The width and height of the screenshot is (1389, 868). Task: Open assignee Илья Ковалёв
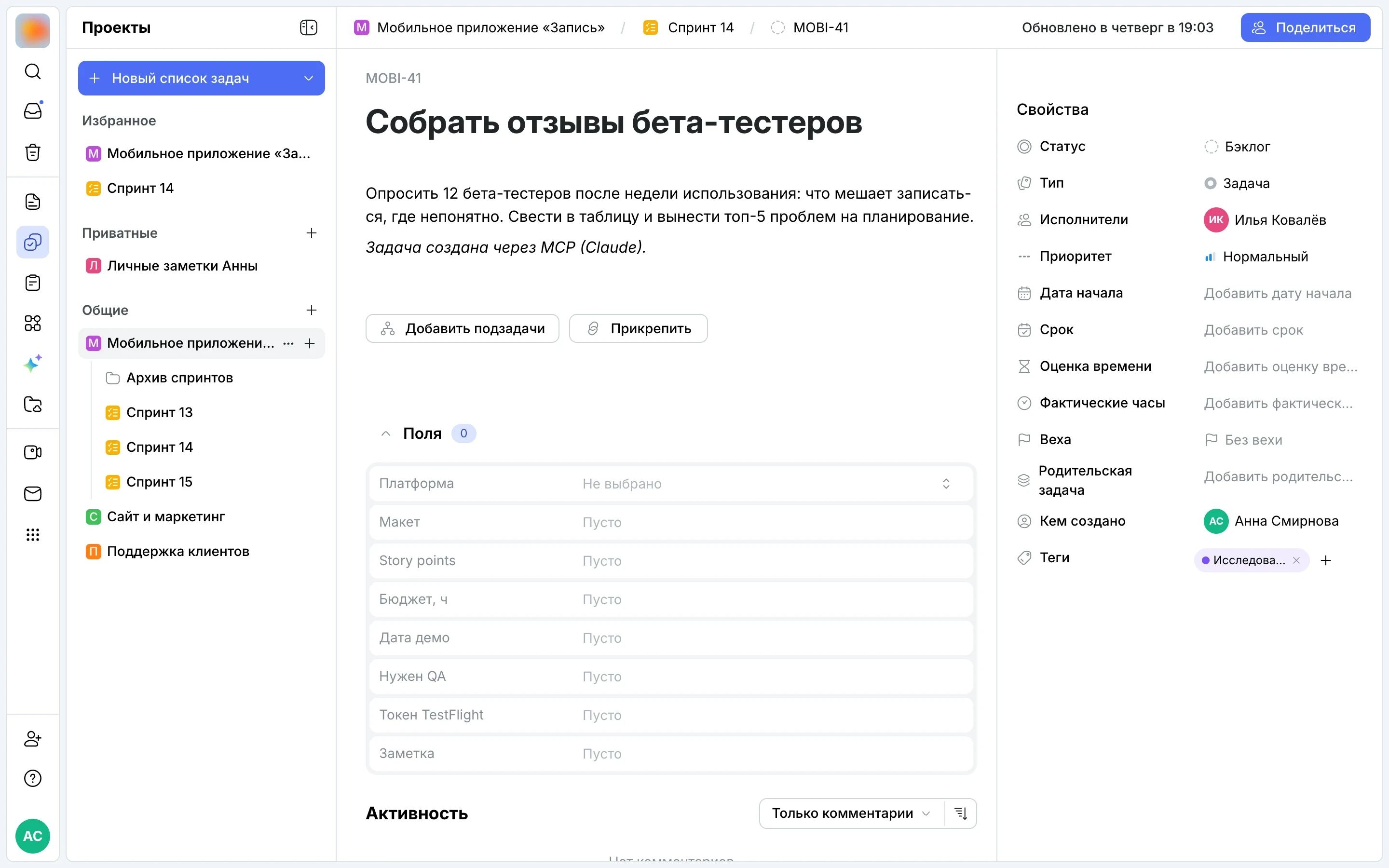click(x=1265, y=220)
